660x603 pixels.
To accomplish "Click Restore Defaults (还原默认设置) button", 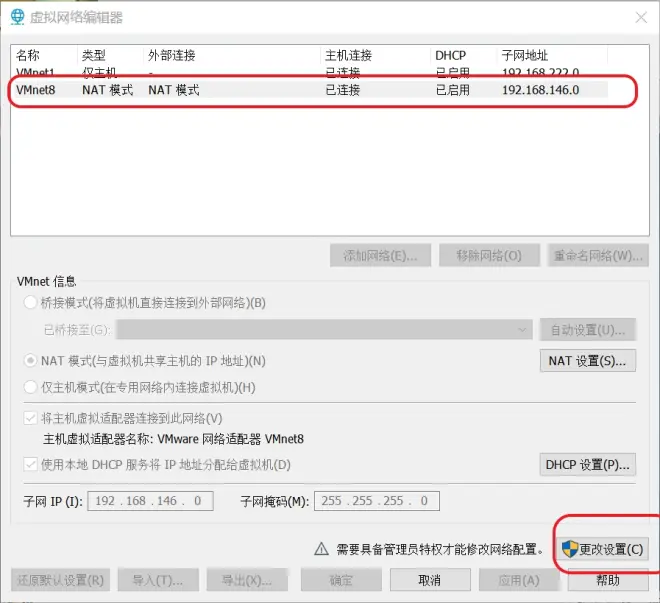I will tap(61, 580).
